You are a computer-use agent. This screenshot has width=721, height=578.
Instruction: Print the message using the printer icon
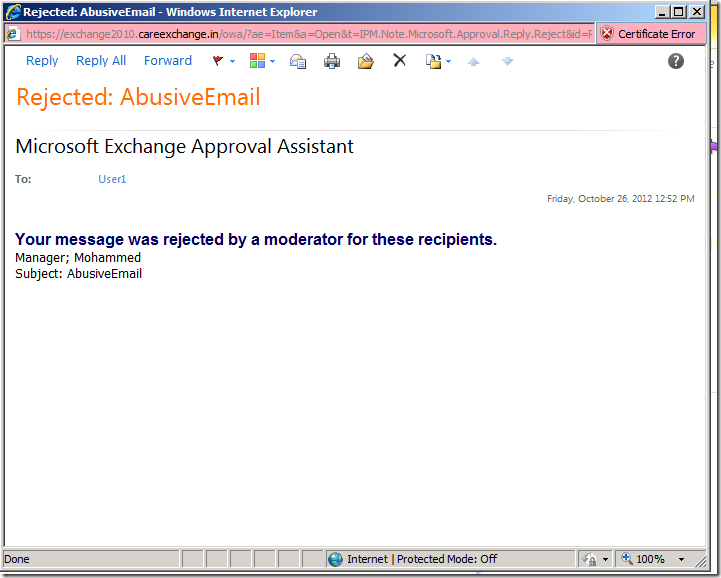coord(332,61)
